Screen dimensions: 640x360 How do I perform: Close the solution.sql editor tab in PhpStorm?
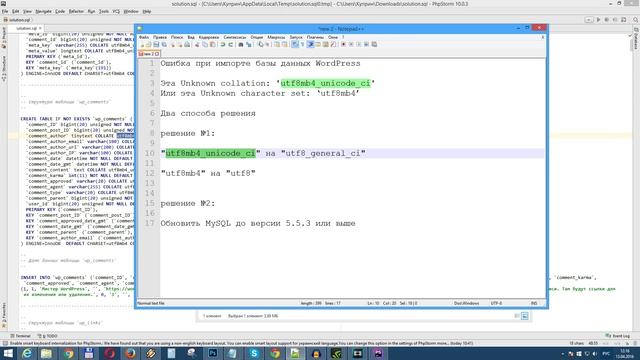(40, 28)
